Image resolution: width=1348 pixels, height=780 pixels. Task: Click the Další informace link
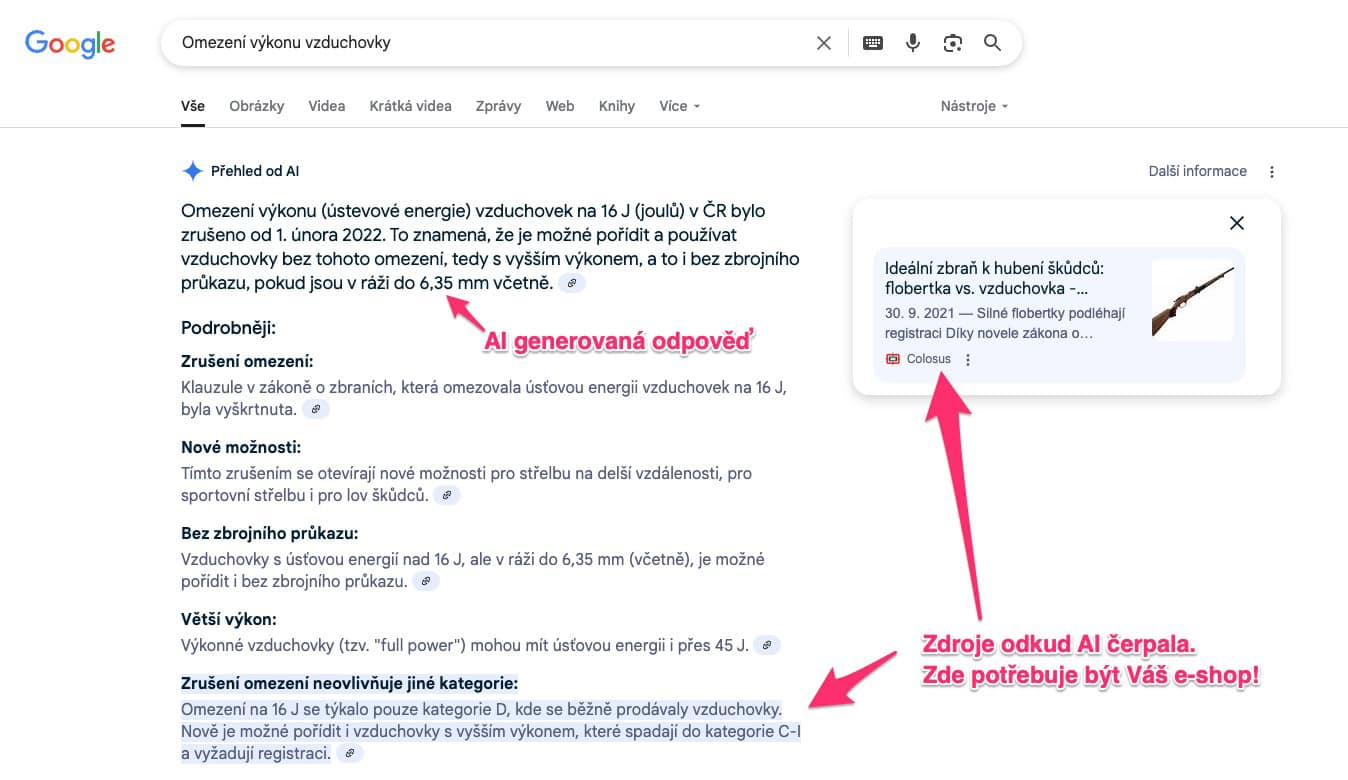pos(1197,171)
